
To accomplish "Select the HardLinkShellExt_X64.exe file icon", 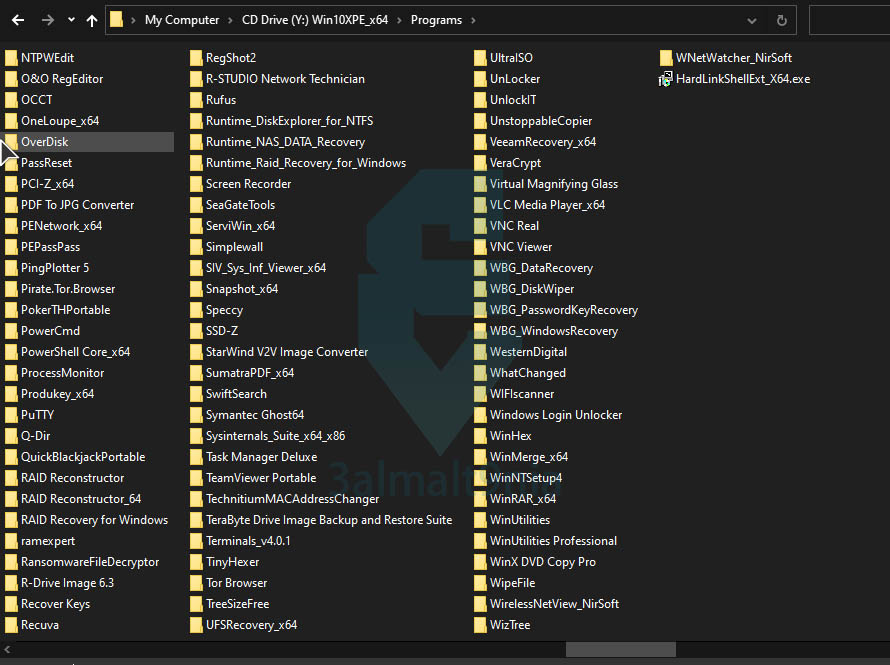I will click(665, 79).
